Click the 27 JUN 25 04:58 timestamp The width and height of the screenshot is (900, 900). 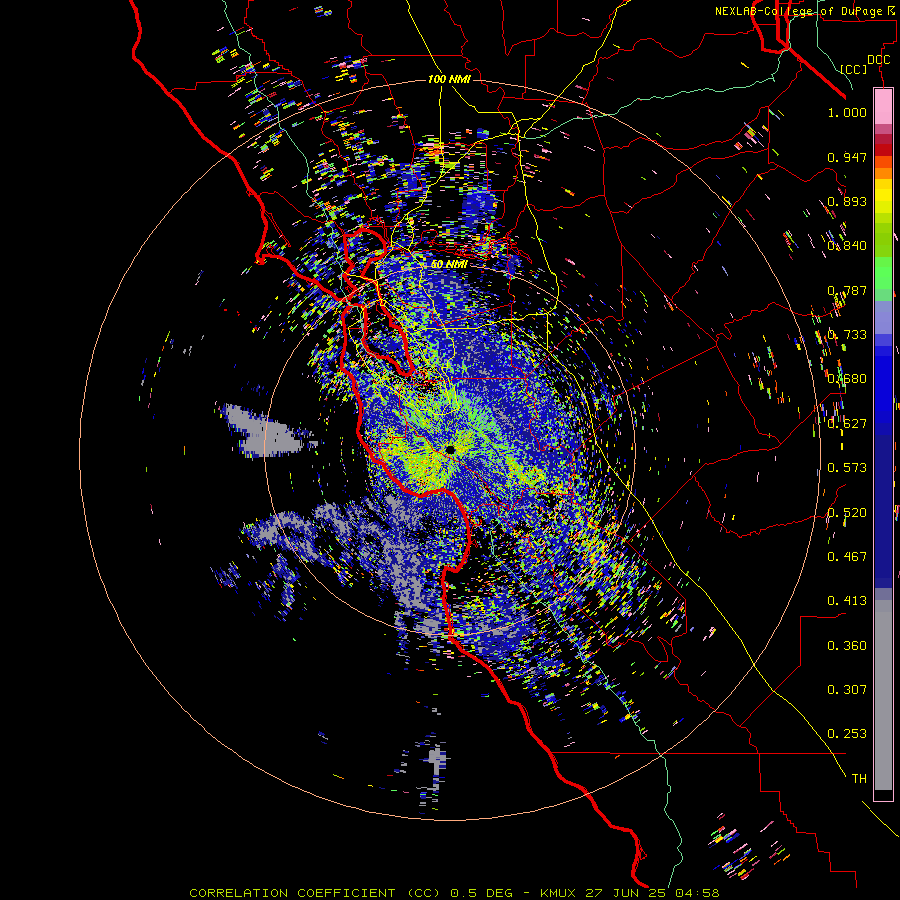[x=653, y=893]
